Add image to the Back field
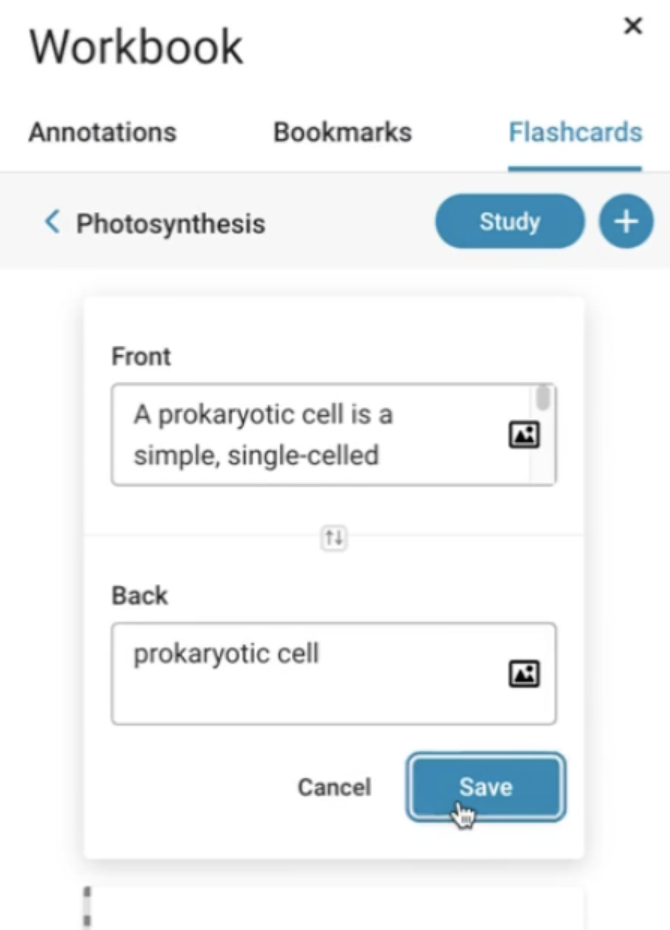 point(524,674)
